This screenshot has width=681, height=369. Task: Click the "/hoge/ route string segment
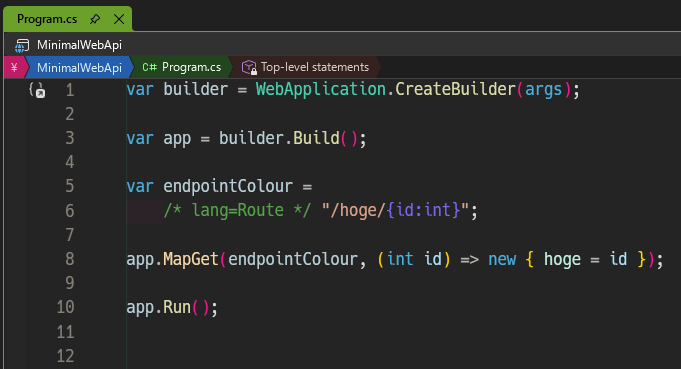click(x=353, y=211)
